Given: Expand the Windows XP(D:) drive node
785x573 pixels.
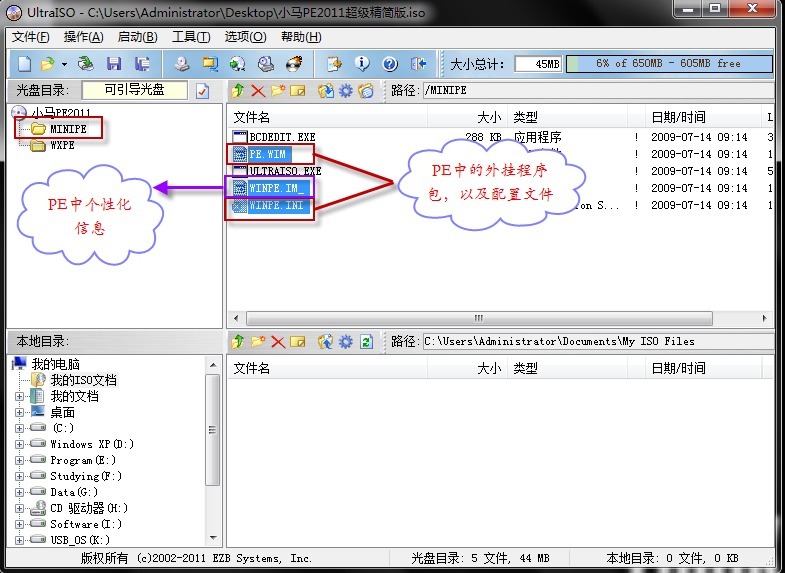Looking at the screenshot, I should click(x=20, y=444).
